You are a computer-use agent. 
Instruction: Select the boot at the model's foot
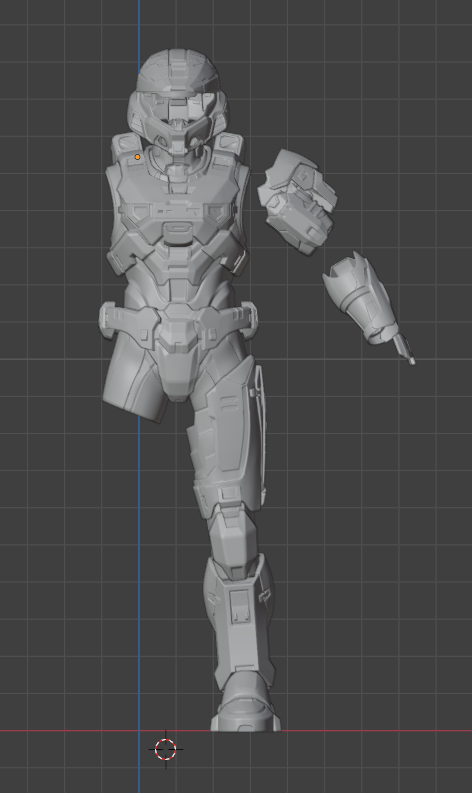point(245,702)
